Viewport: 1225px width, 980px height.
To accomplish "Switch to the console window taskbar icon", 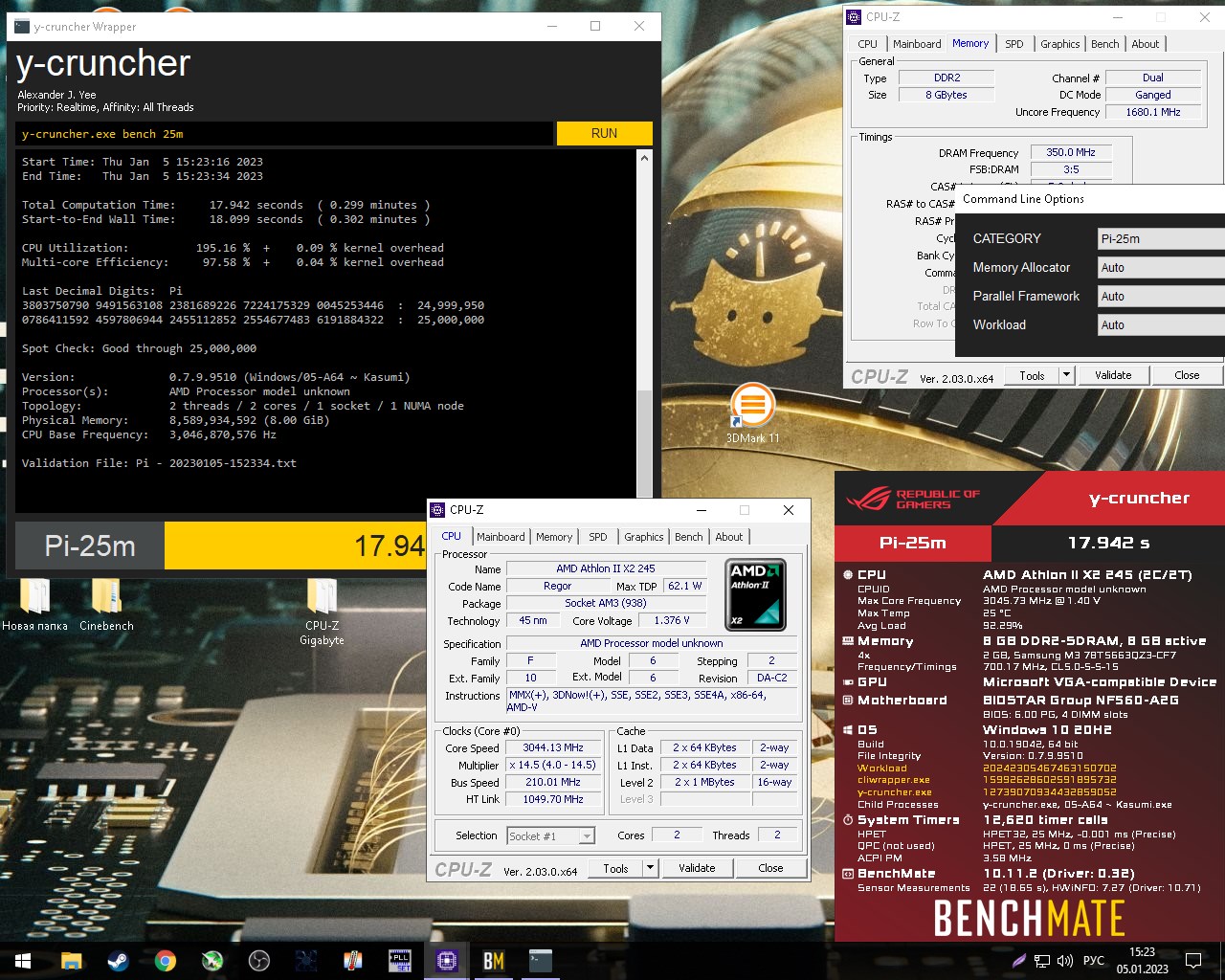I will tap(541, 961).
